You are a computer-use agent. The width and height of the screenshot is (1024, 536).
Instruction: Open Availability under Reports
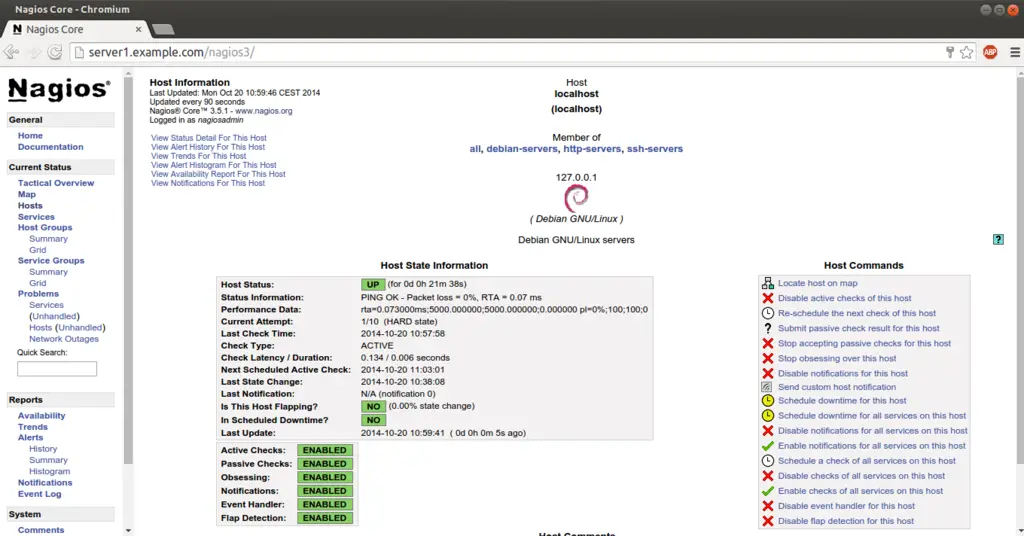coord(42,416)
